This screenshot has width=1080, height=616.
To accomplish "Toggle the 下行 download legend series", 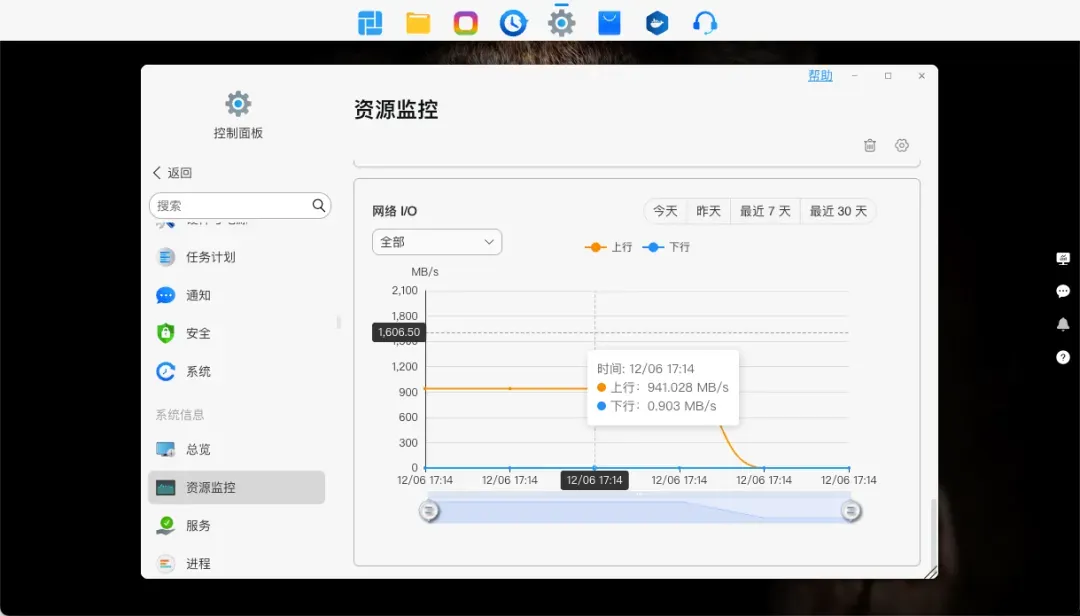I will 667,247.
